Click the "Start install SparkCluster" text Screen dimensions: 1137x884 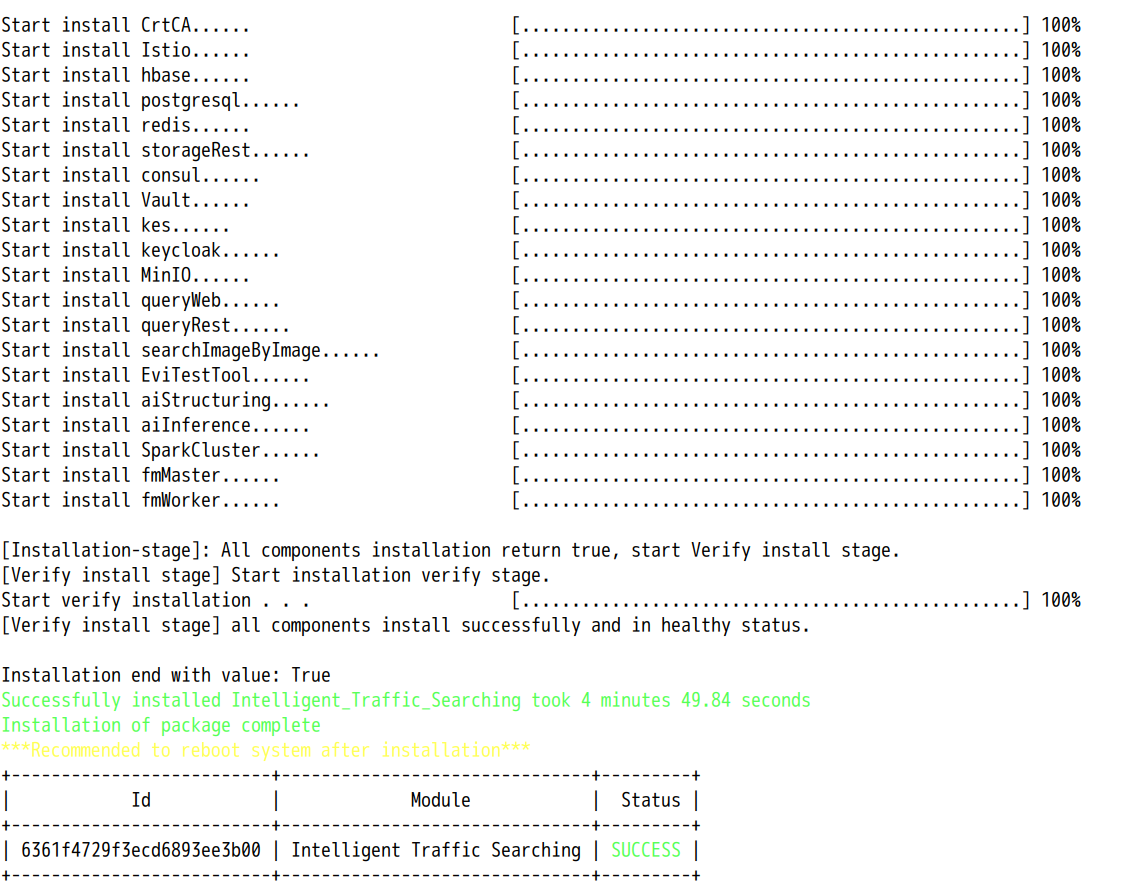click(x=160, y=450)
